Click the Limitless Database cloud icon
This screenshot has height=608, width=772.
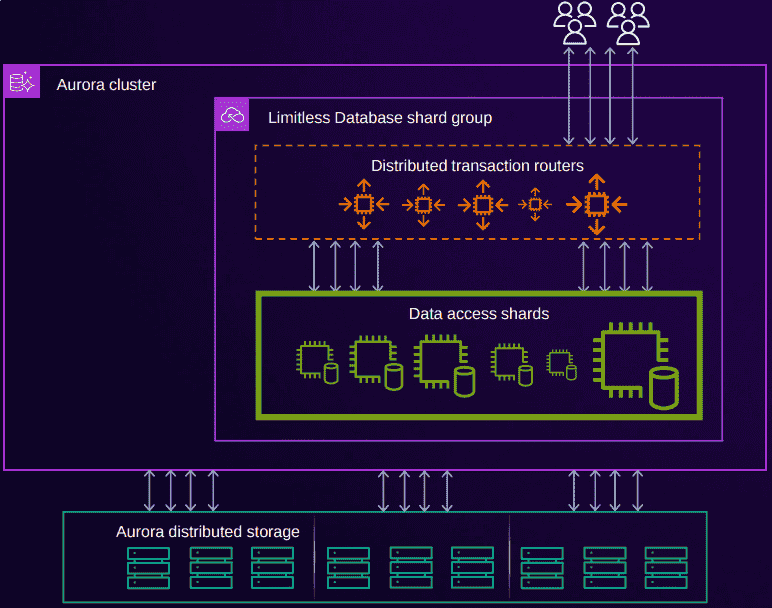click(232, 116)
